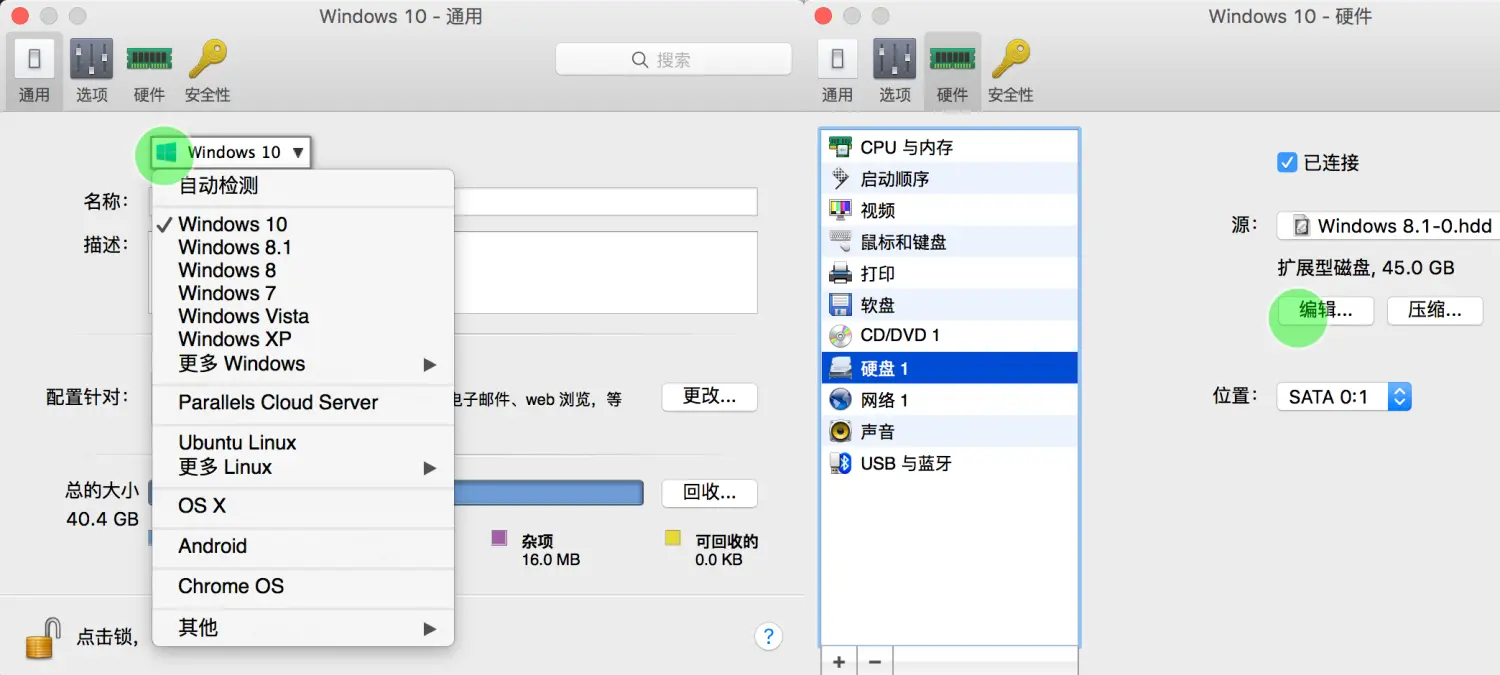
Task: Click the 0.0 KB value
Action: (719, 560)
